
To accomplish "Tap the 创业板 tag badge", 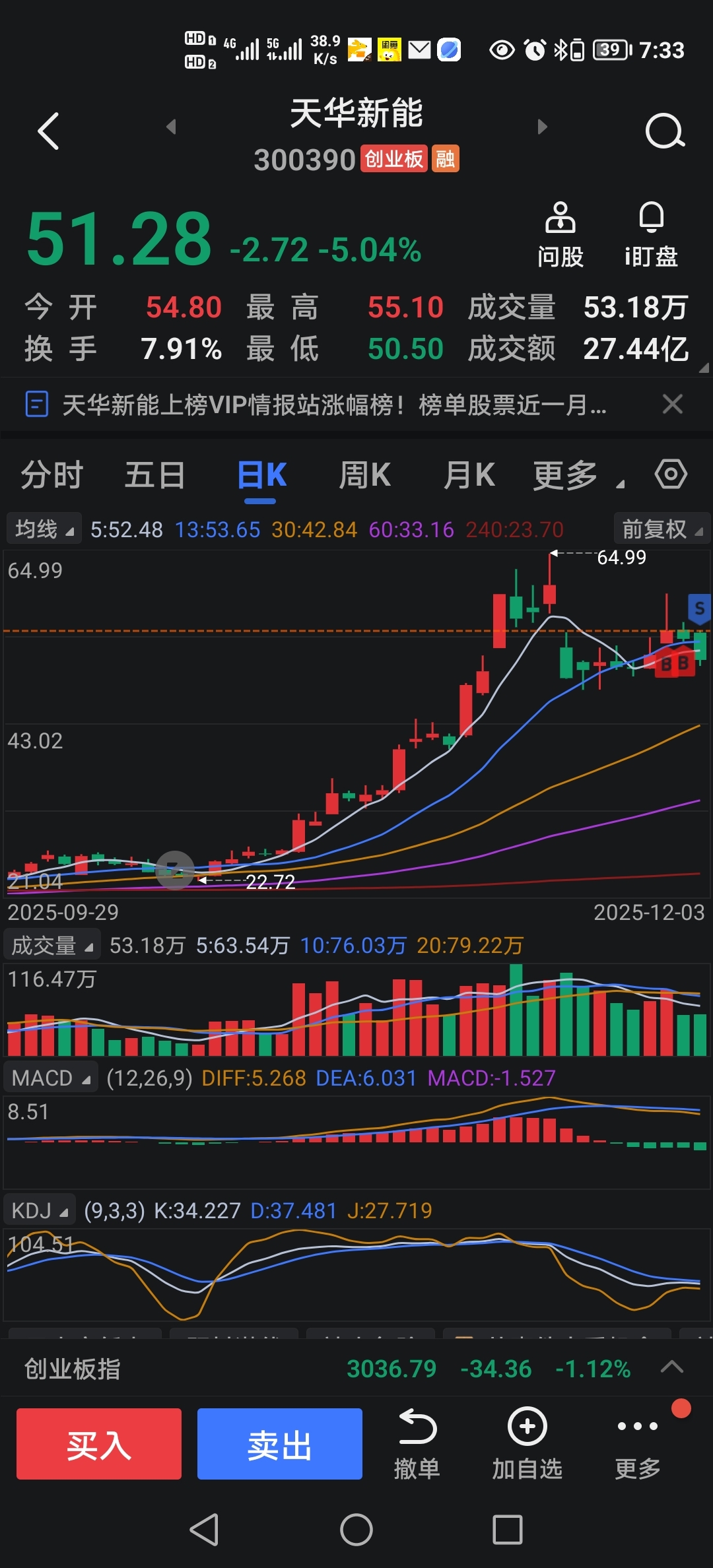I will [394, 159].
